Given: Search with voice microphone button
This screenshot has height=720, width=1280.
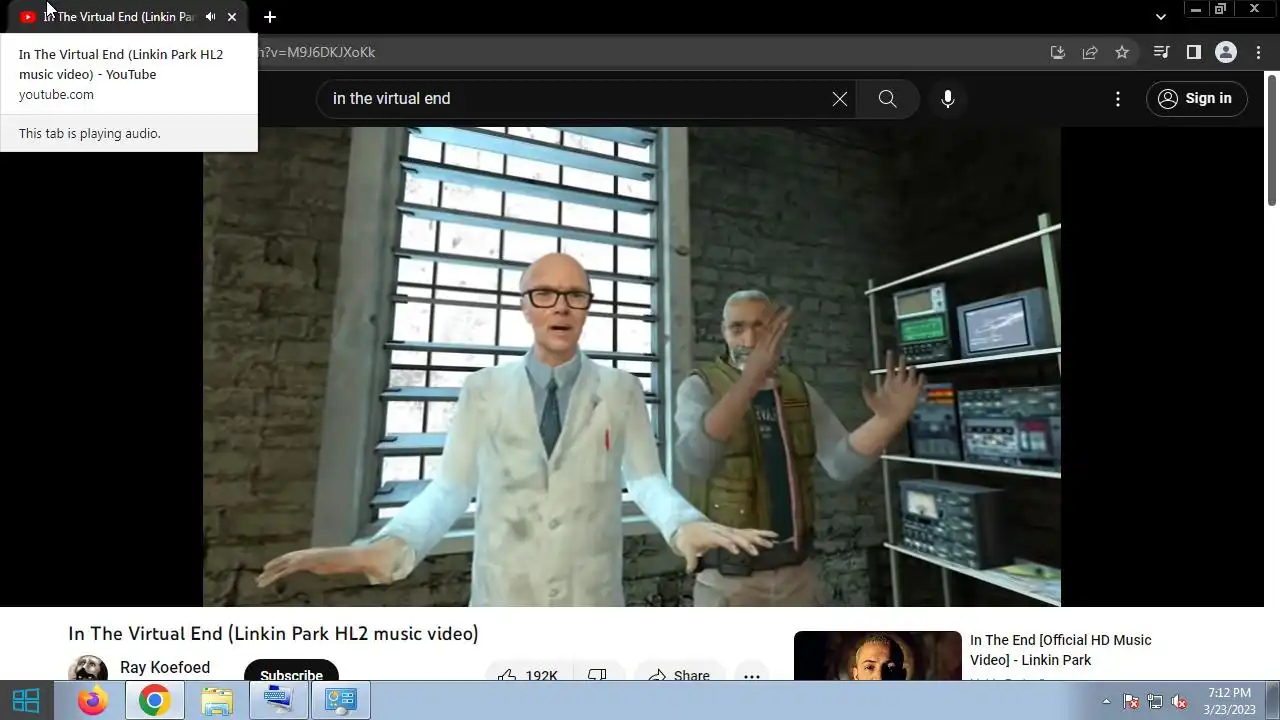Looking at the screenshot, I should (x=948, y=98).
